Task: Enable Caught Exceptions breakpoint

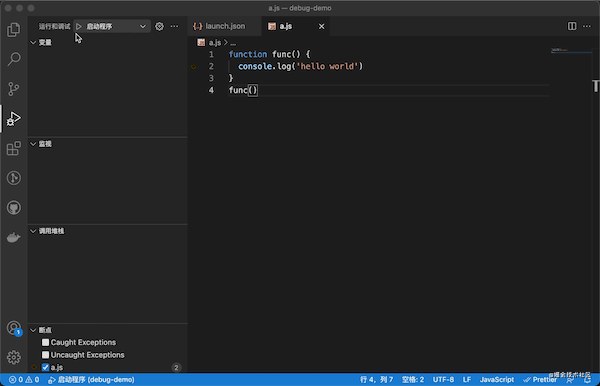Action: coord(46,342)
